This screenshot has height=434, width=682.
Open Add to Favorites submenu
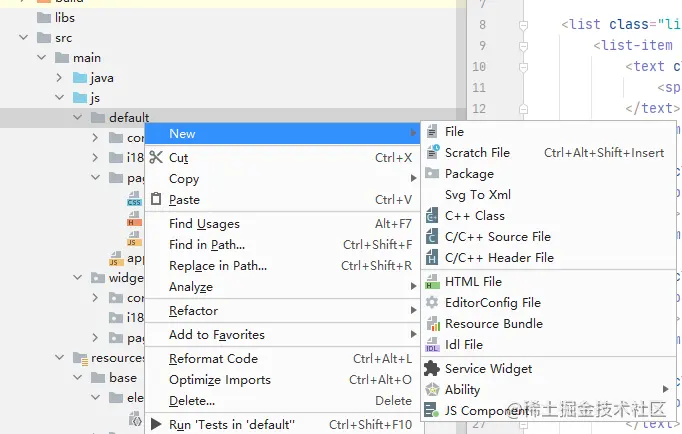coord(282,334)
